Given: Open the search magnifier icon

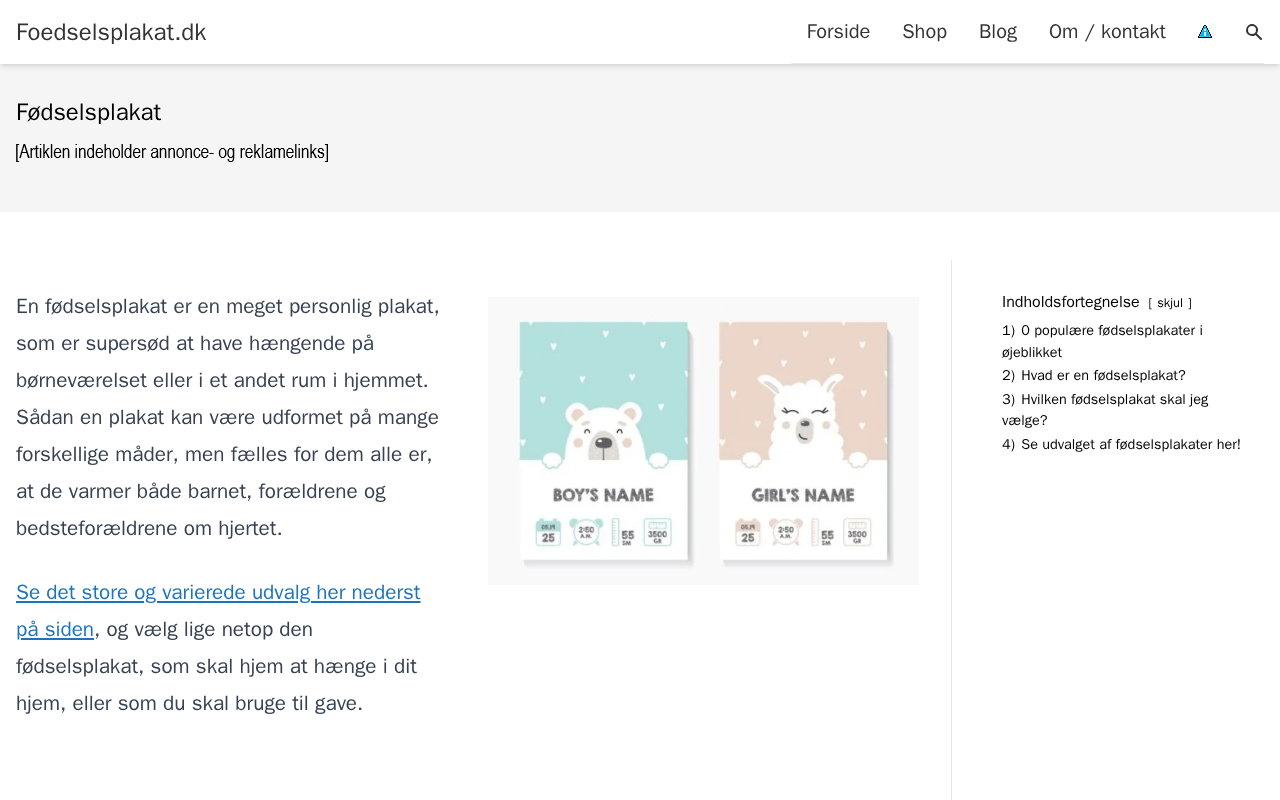Looking at the screenshot, I should click(1253, 32).
